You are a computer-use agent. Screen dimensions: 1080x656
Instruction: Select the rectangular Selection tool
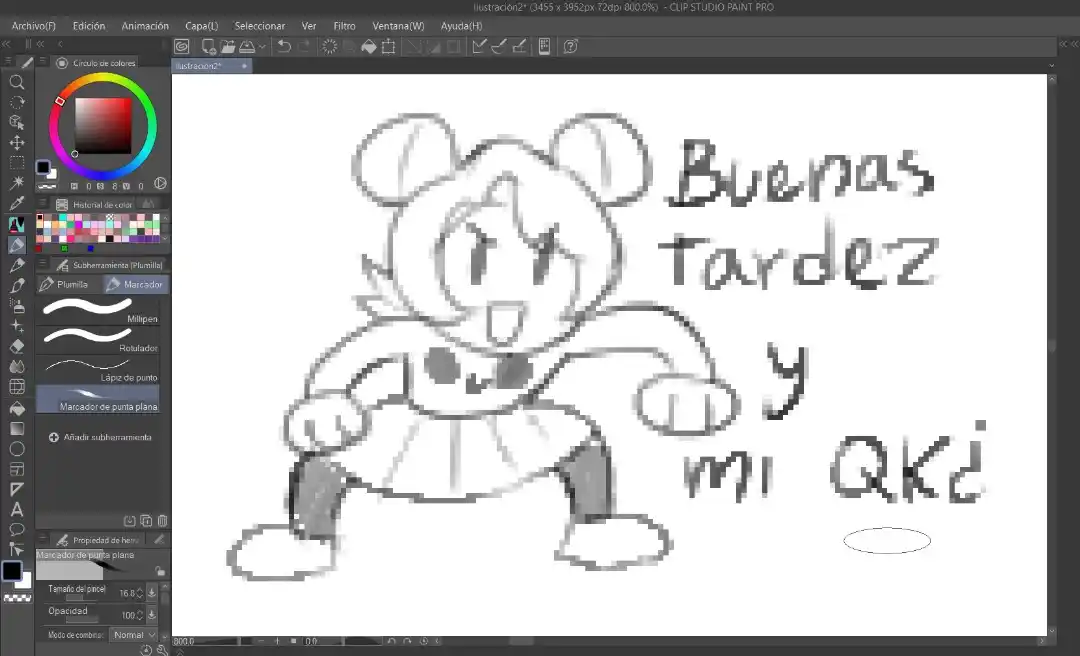point(17,163)
